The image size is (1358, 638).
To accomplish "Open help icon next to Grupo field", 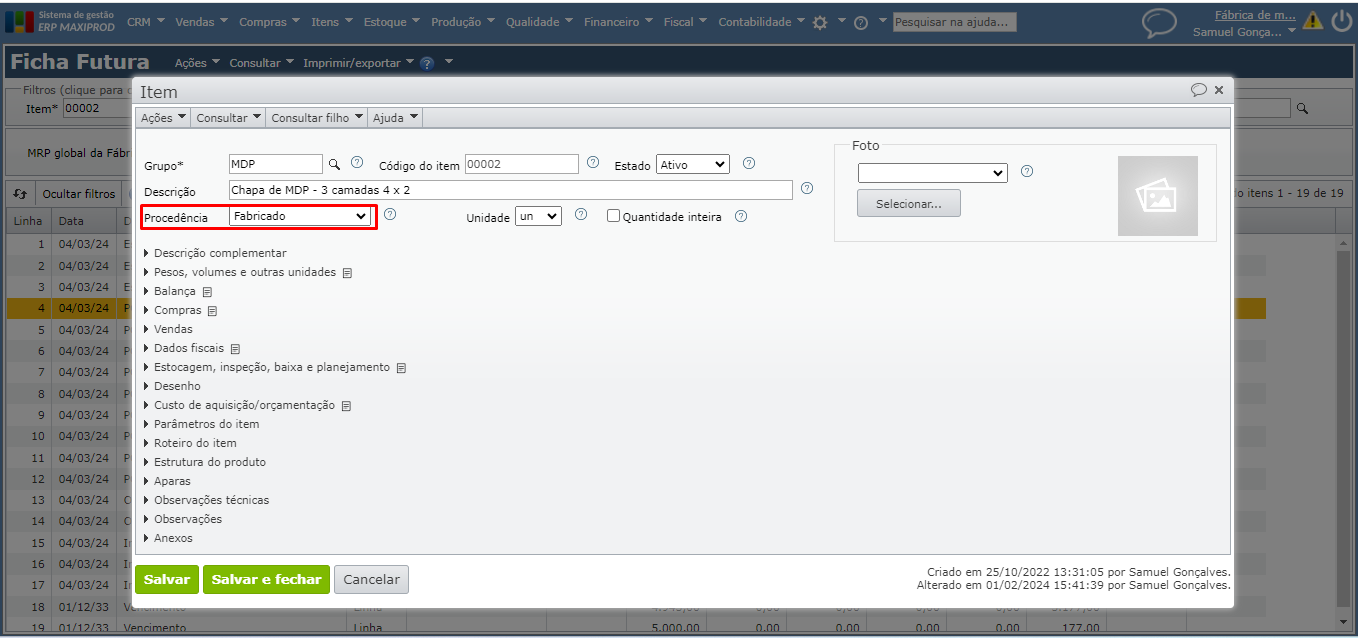I will pyautogui.click(x=357, y=163).
